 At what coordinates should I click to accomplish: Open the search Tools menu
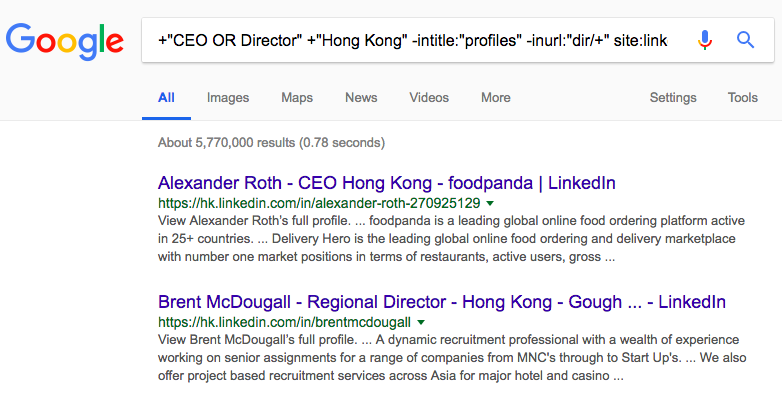coord(743,98)
